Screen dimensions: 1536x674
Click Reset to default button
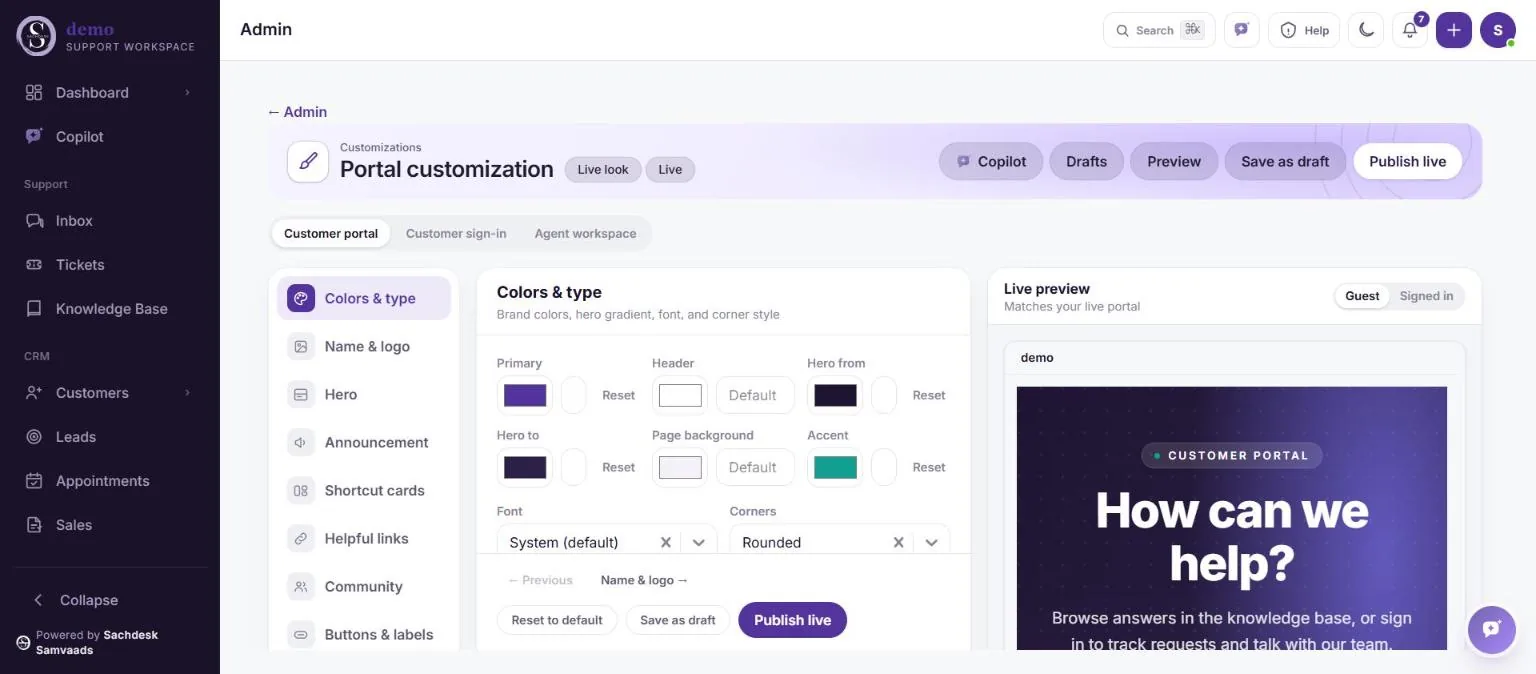pos(557,620)
